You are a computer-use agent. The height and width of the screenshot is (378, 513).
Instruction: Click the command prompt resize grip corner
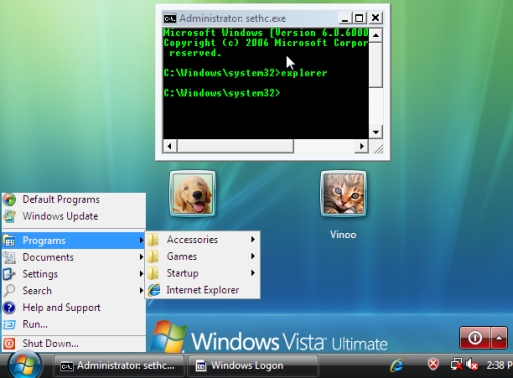[x=378, y=149]
